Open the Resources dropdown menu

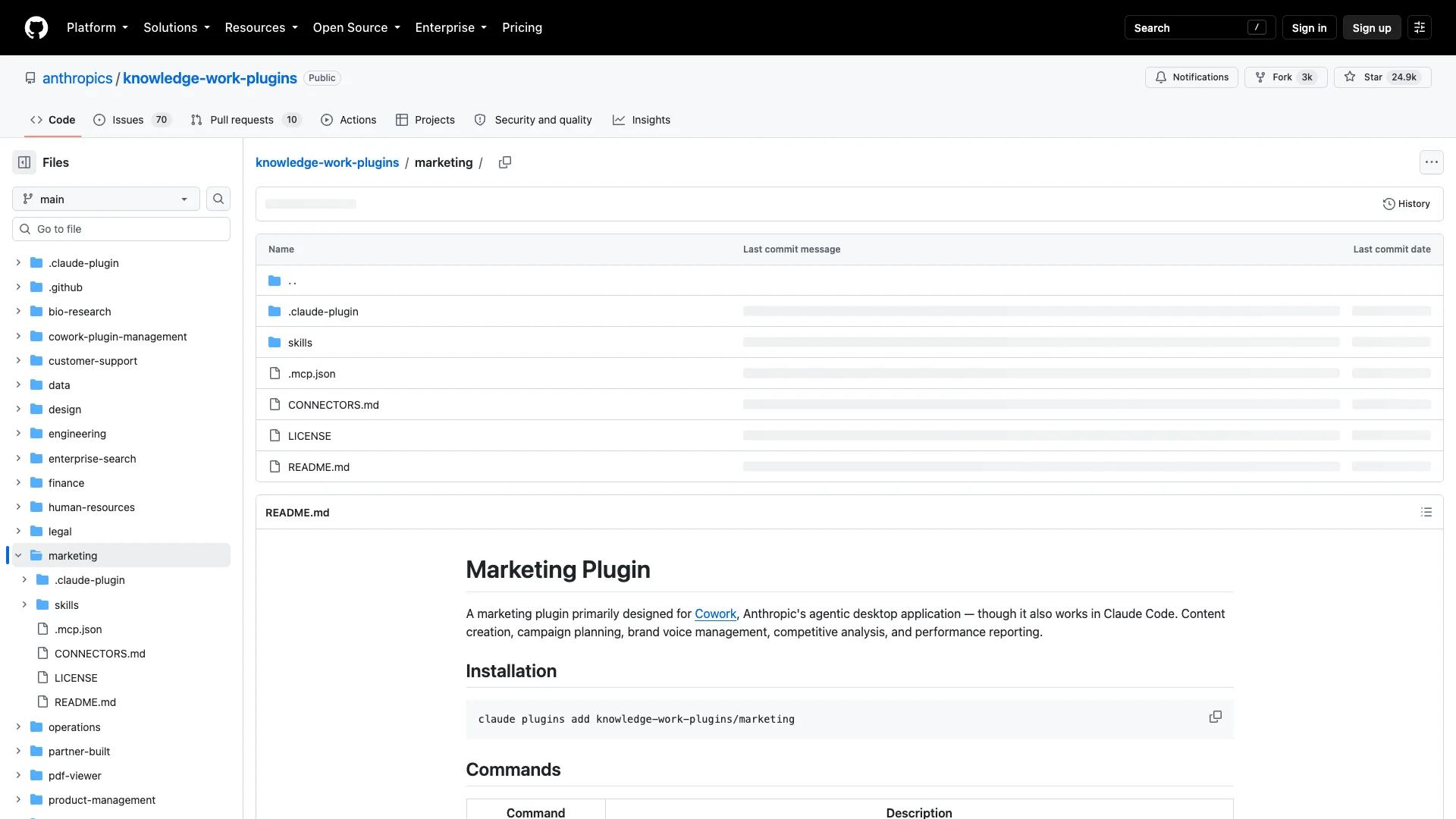(261, 27)
